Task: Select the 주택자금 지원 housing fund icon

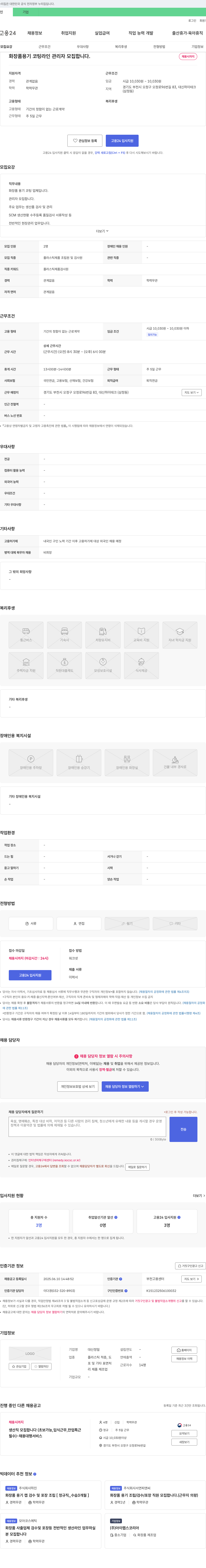Action: 26,665
